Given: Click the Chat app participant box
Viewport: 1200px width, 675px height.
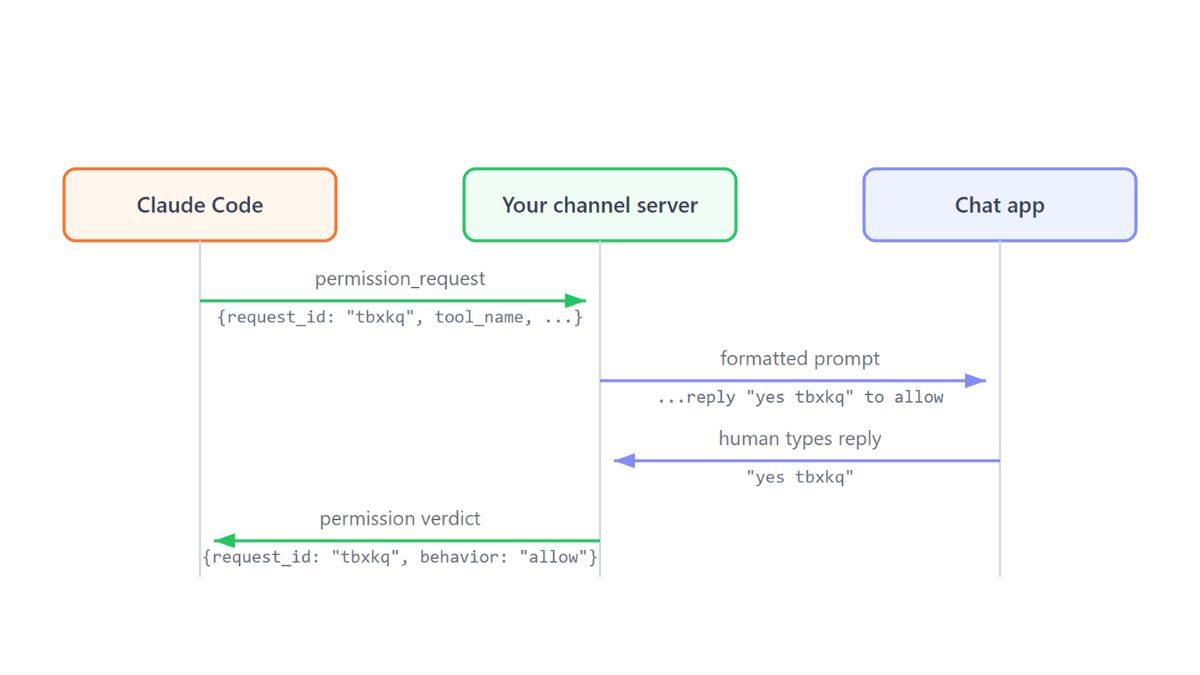Looking at the screenshot, I should pos(1000,205).
